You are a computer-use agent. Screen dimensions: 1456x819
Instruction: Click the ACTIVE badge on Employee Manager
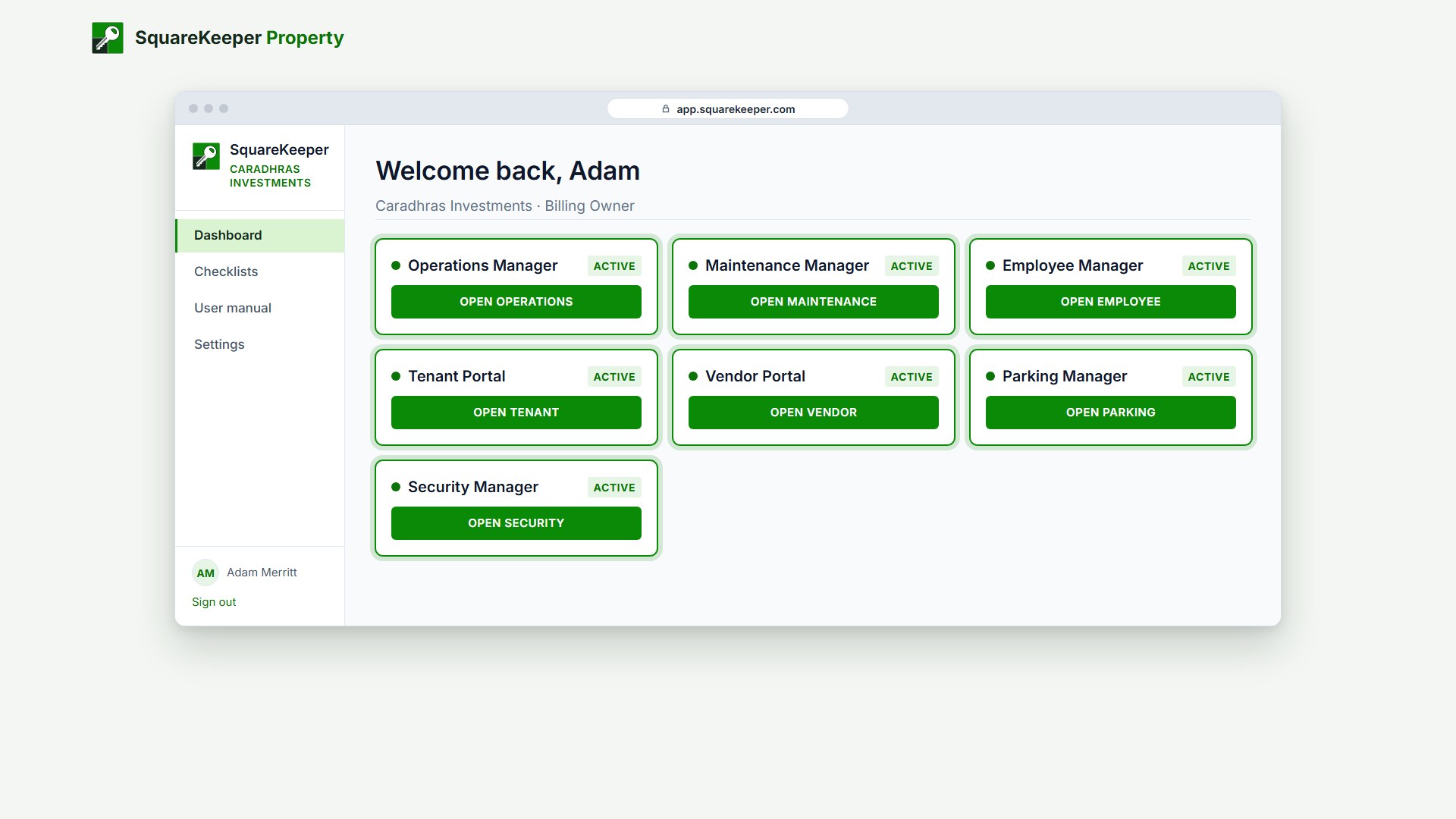[1209, 266]
